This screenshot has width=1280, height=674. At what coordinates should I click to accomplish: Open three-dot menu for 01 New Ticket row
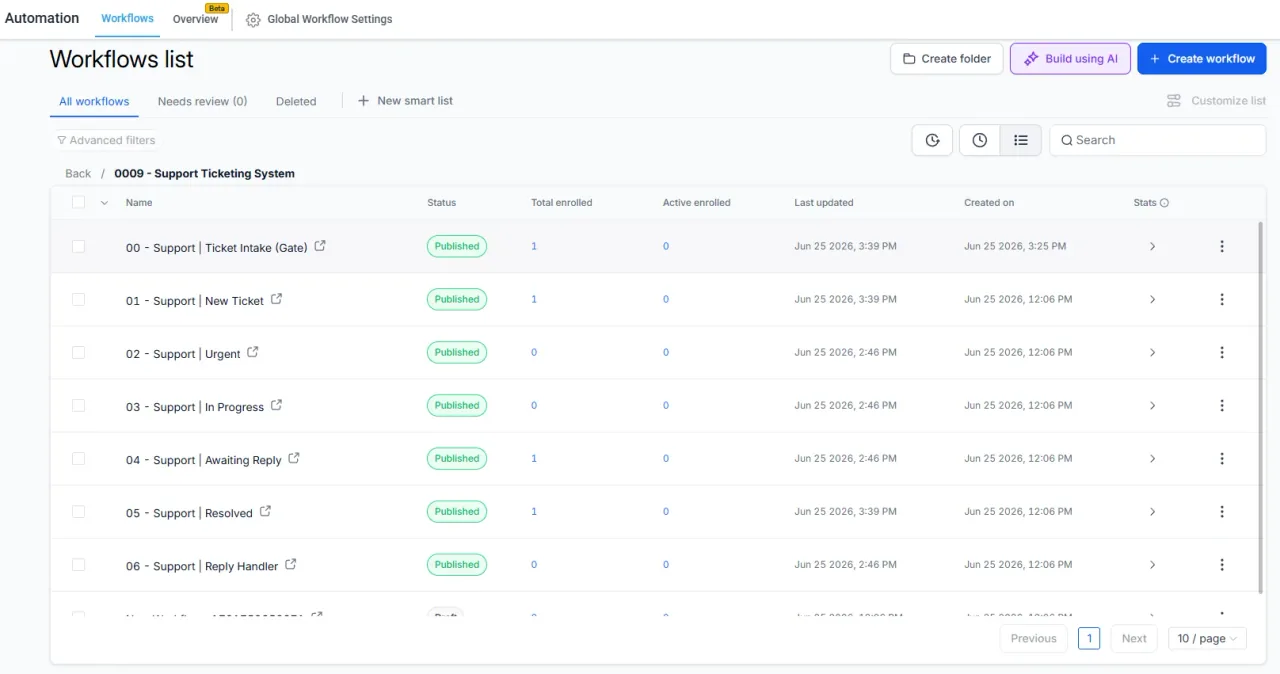pos(1222,299)
